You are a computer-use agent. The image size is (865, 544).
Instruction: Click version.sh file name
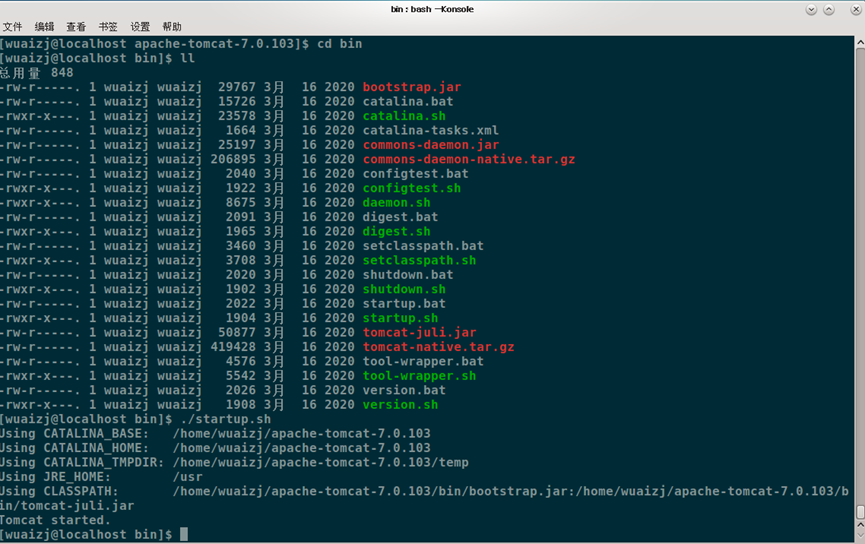pos(400,404)
